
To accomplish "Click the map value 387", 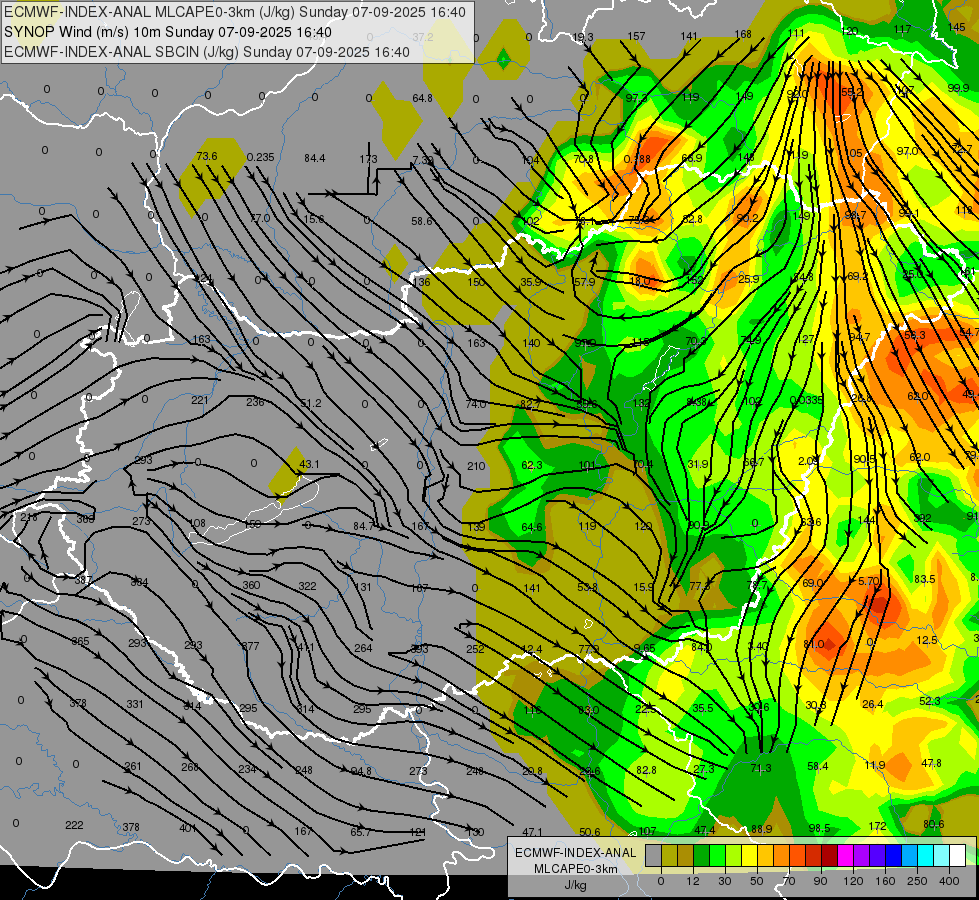I will click(x=83, y=580).
